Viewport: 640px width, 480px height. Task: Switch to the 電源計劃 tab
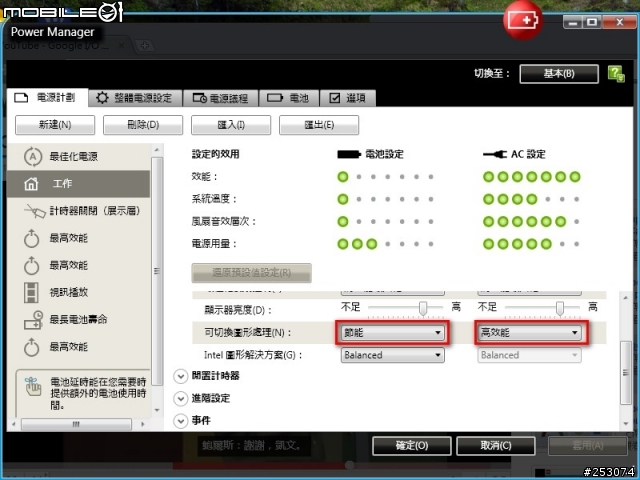point(47,98)
